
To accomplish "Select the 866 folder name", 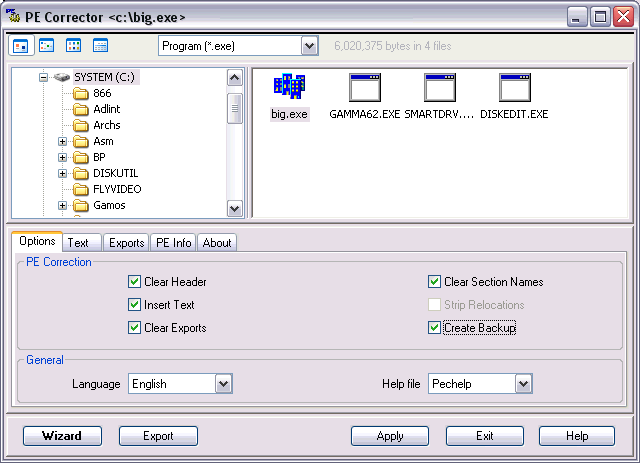I will [102, 93].
